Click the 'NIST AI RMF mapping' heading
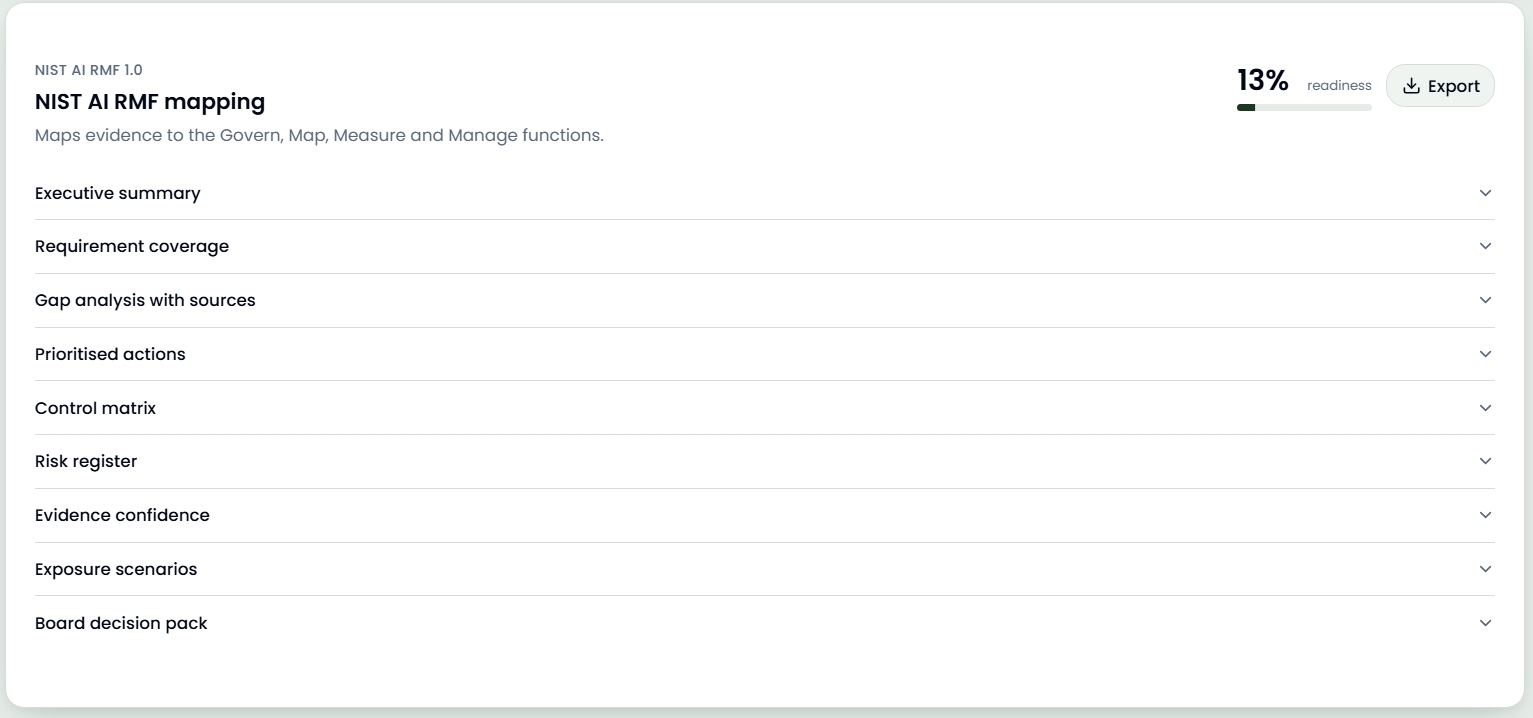1533x718 pixels. [x=150, y=101]
